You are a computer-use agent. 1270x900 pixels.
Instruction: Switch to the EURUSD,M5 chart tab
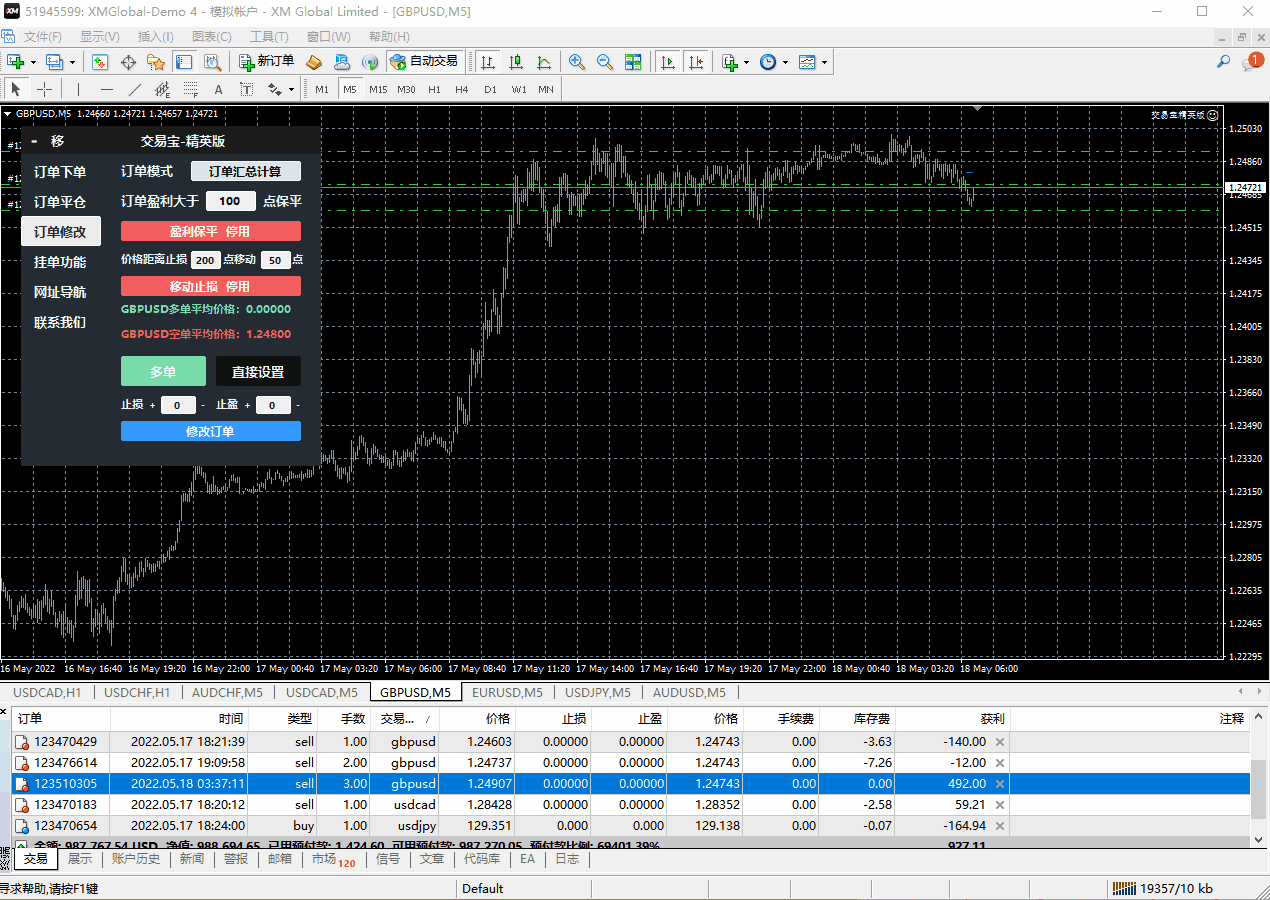[507, 692]
